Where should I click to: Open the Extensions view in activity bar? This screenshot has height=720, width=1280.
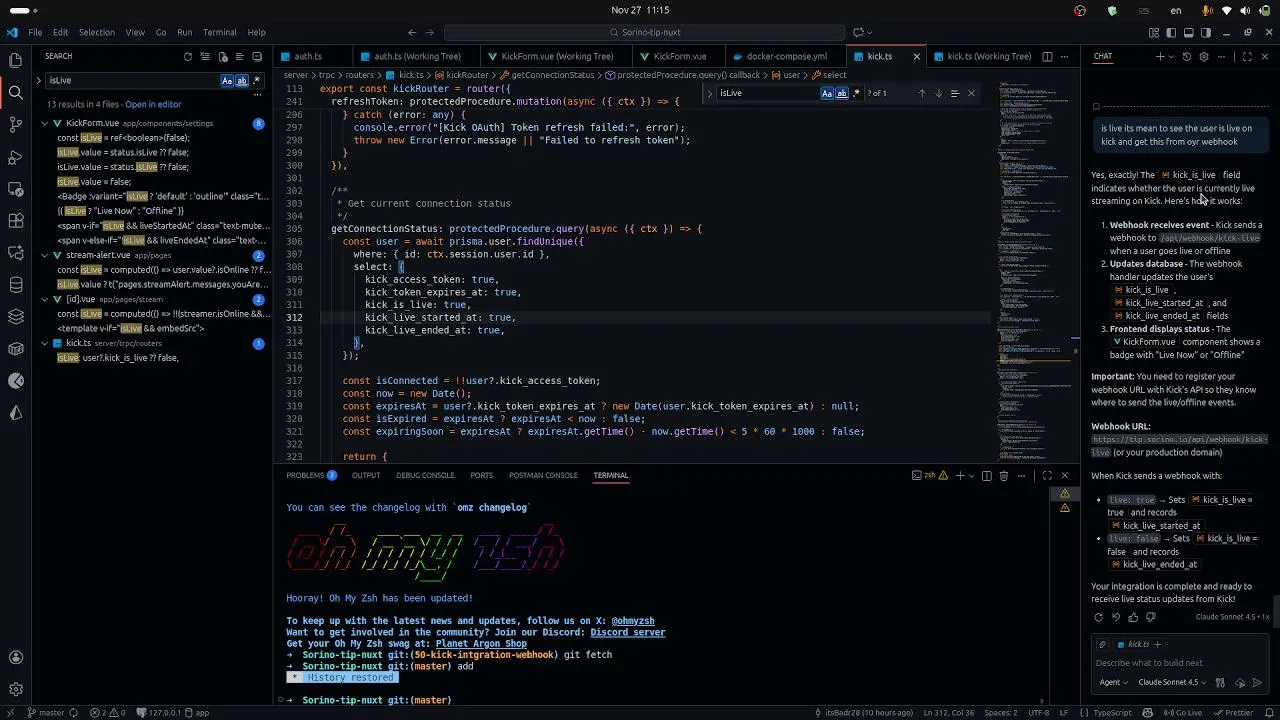click(x=15, y=221)
